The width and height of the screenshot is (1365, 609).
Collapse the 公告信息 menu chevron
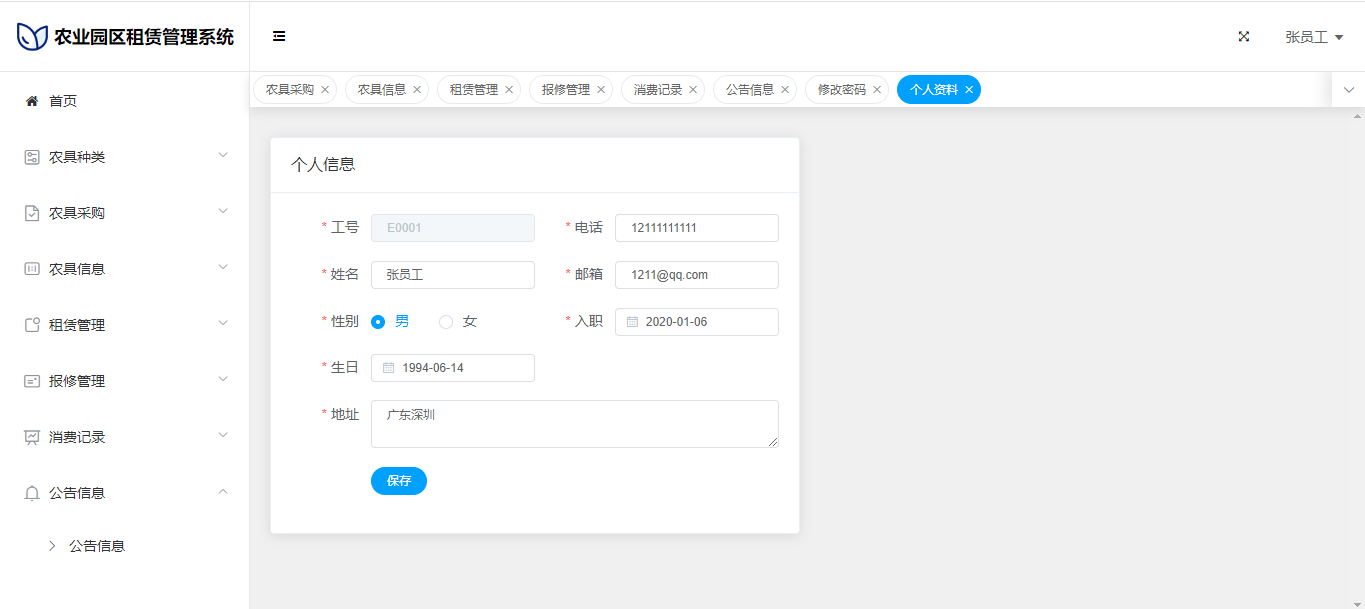click(223, 491)
